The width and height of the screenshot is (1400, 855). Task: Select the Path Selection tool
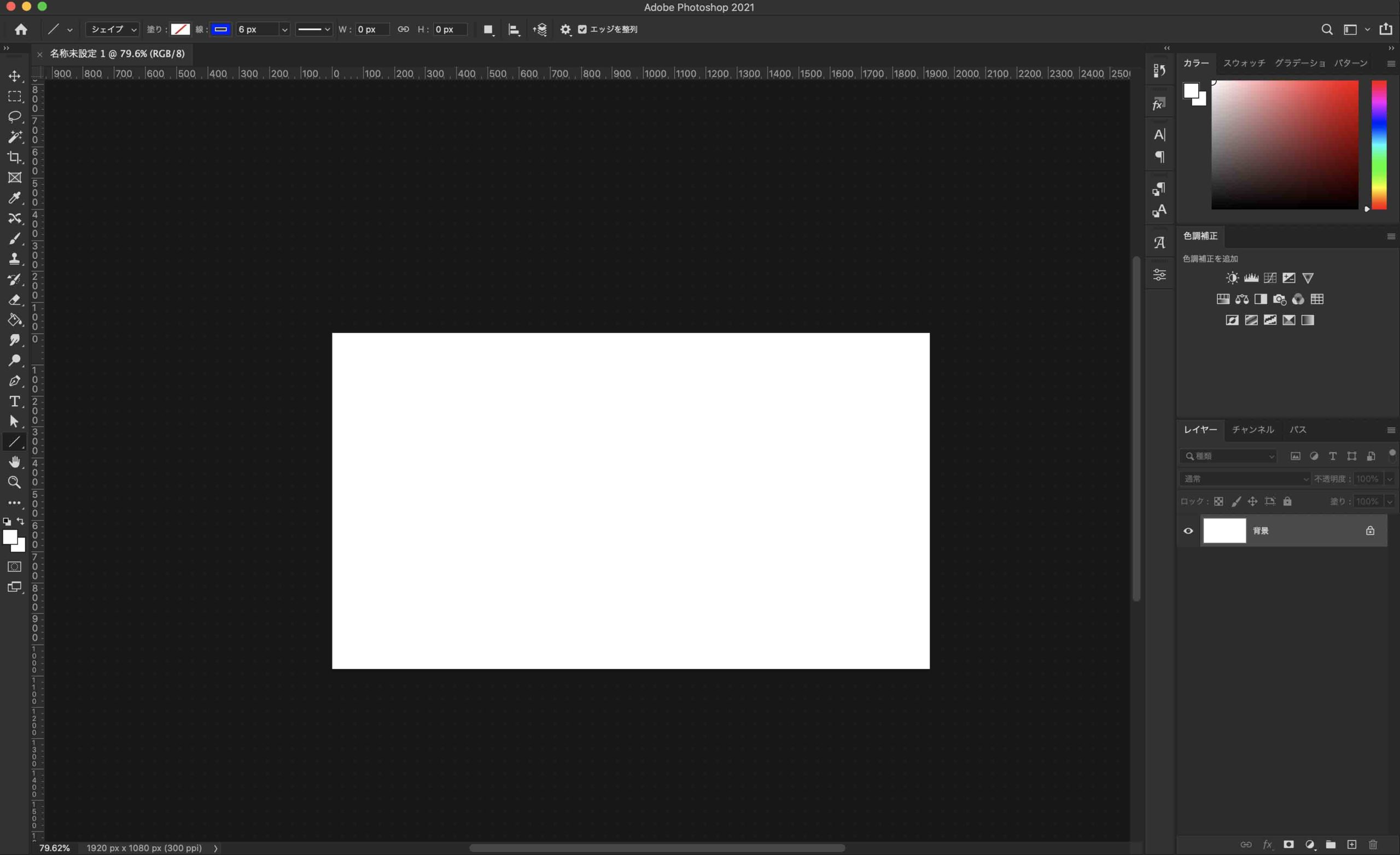(15, 421)
